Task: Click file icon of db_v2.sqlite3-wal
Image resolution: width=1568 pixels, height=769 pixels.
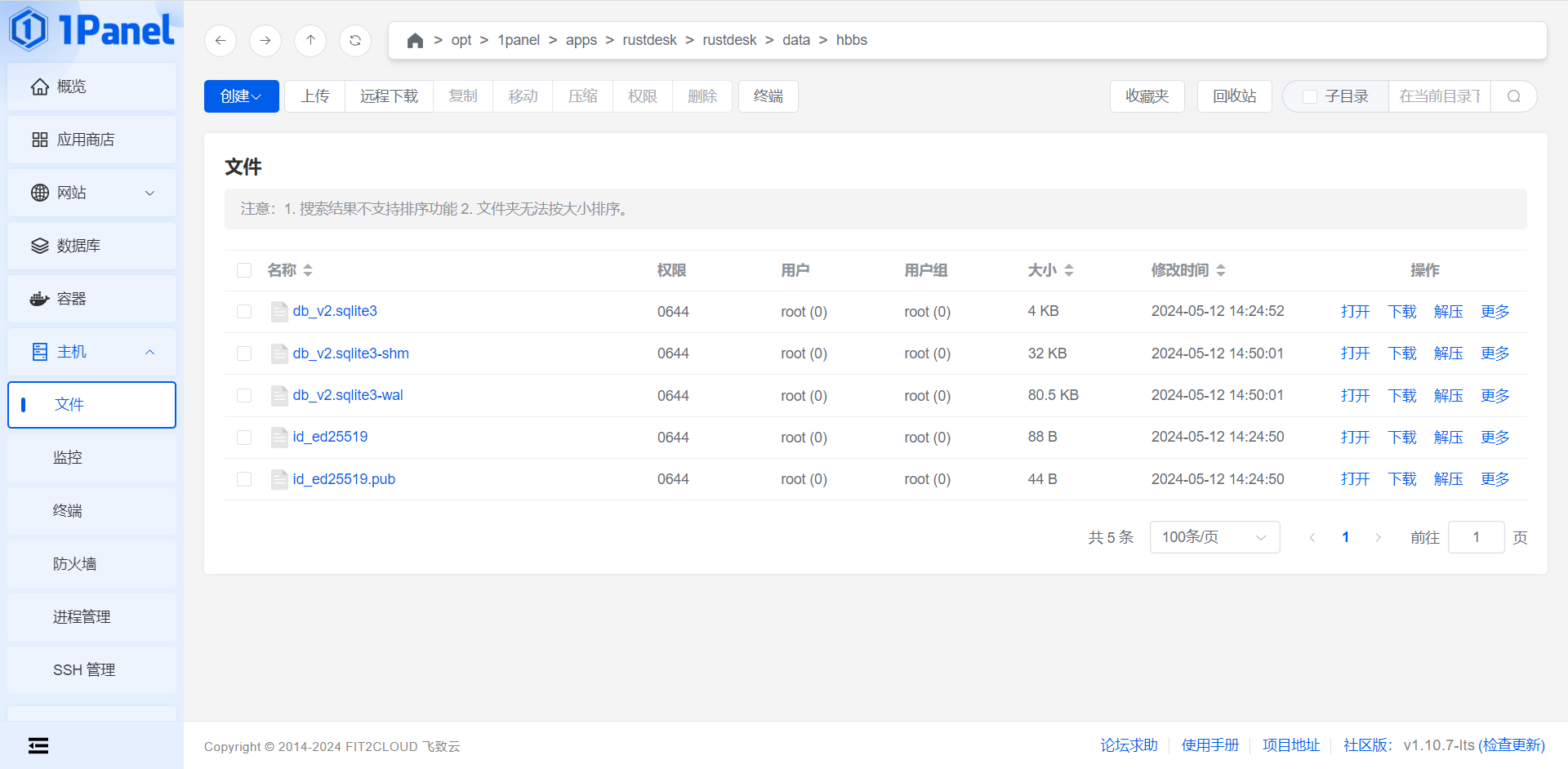Action: tap(279, 395)
